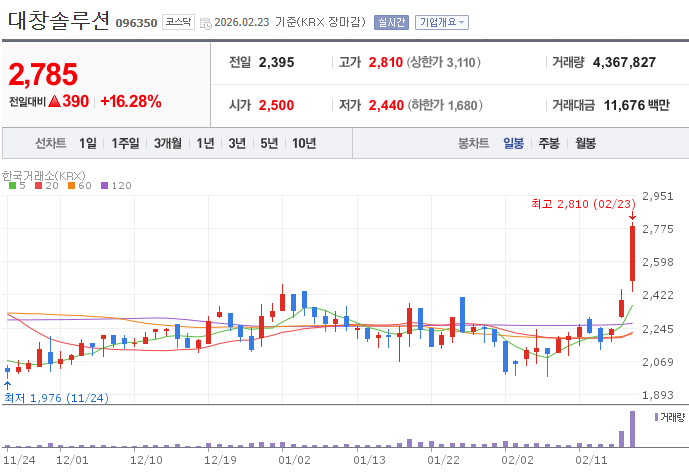Select the 1년 line chart tab
This screenshot has height=472, width=689.
click(x=205, y=143)
